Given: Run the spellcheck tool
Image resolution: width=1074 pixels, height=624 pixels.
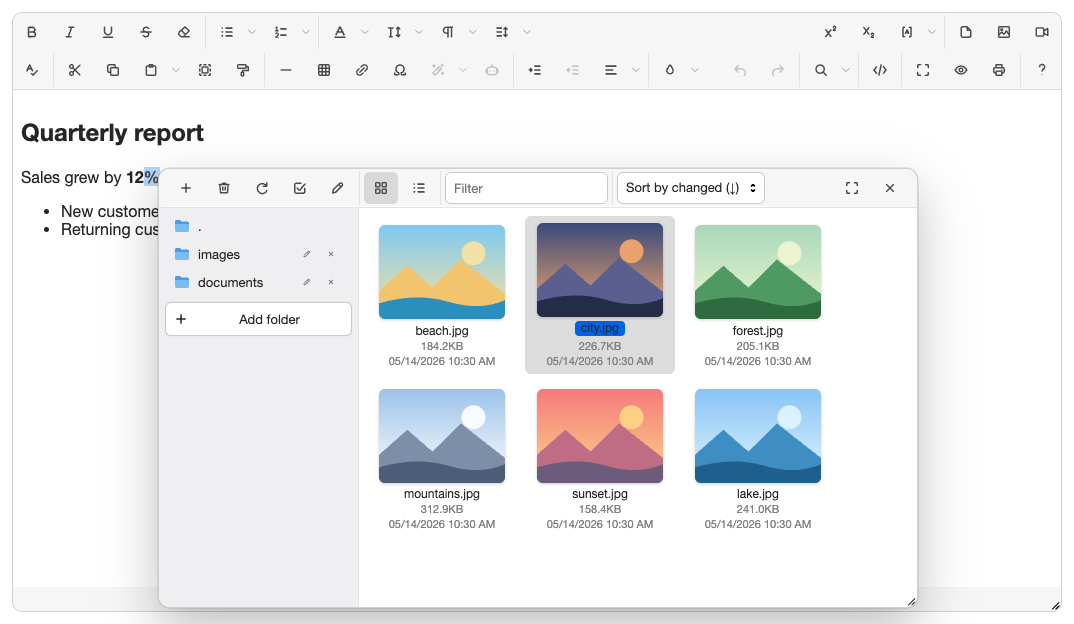Looking at the screenshot, I should [32, 70].
